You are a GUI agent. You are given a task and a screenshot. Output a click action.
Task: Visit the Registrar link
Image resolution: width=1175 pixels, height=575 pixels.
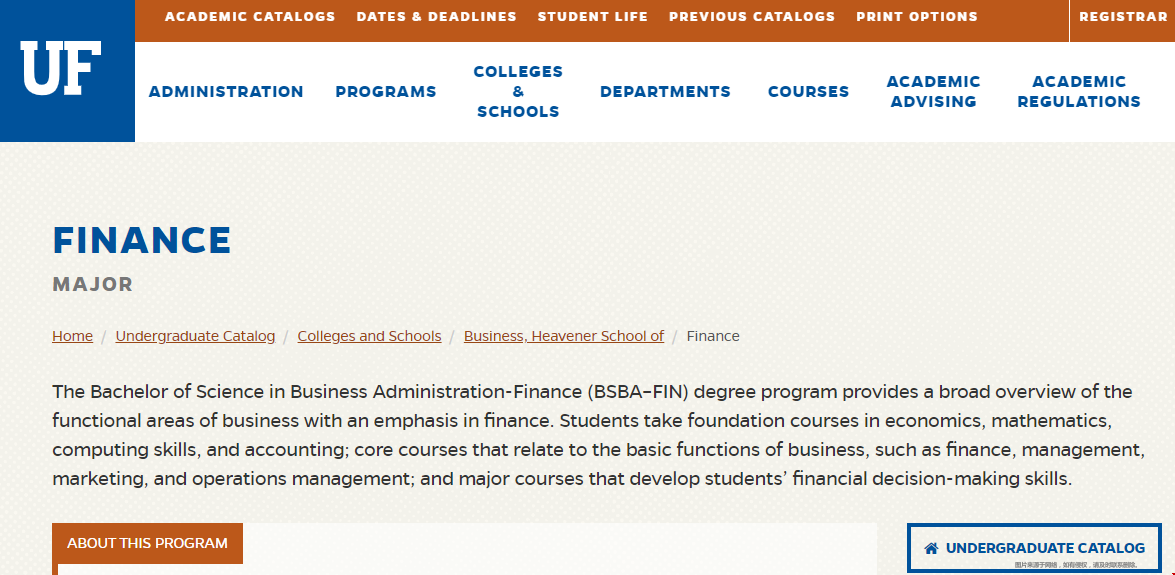tap(1123, 16)
